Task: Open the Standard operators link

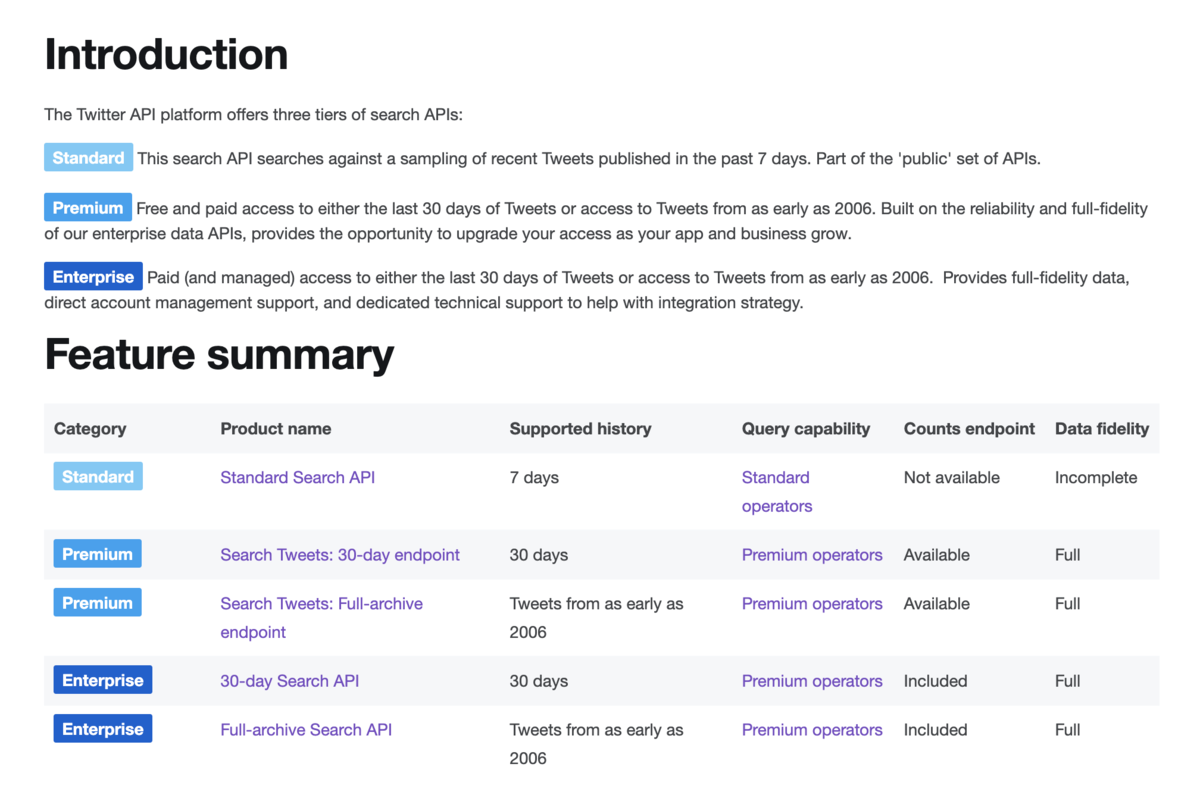Action: coord(777,492)
